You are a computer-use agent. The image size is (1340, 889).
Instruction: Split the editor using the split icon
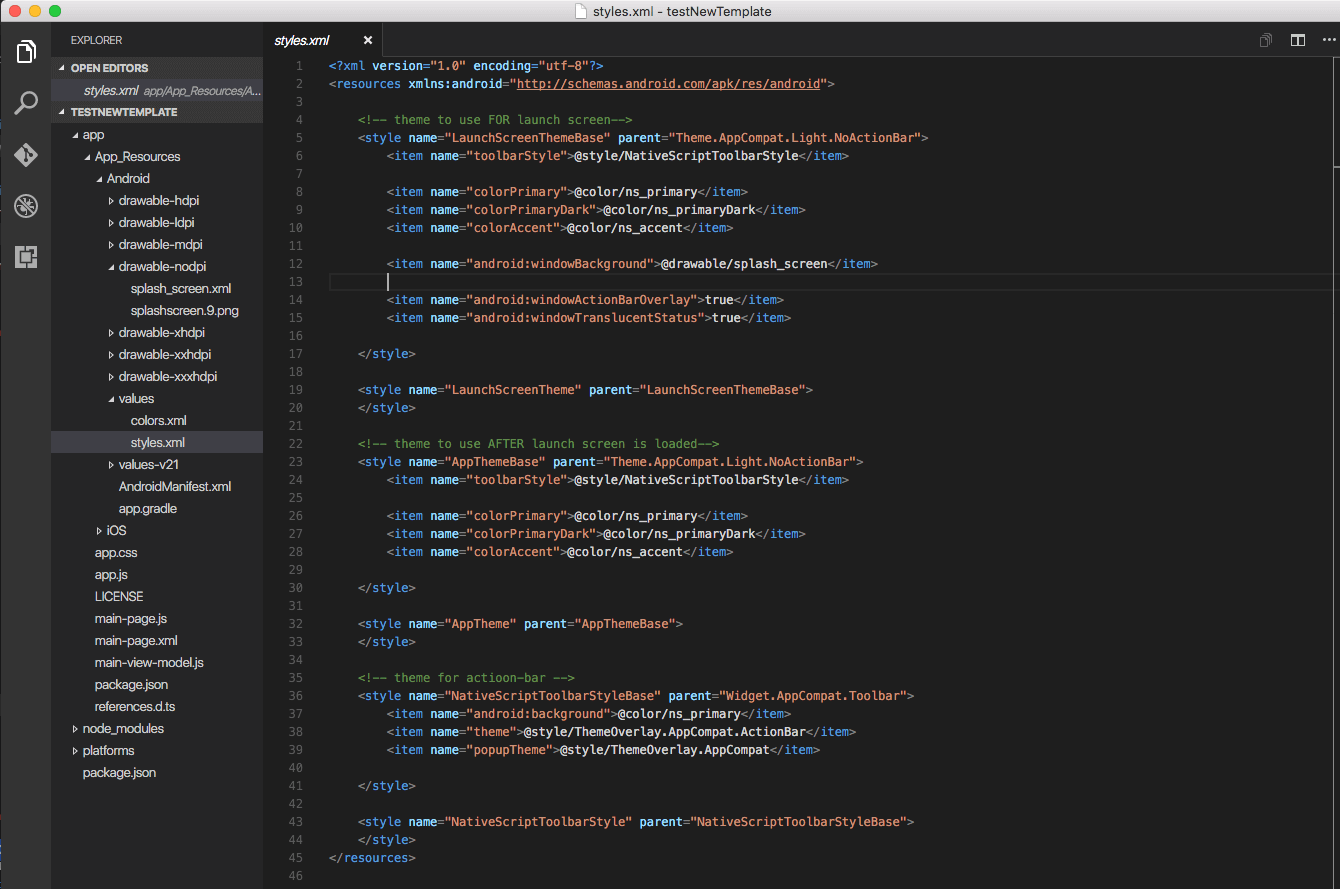pyautogui.click(x=1298, y=40)
